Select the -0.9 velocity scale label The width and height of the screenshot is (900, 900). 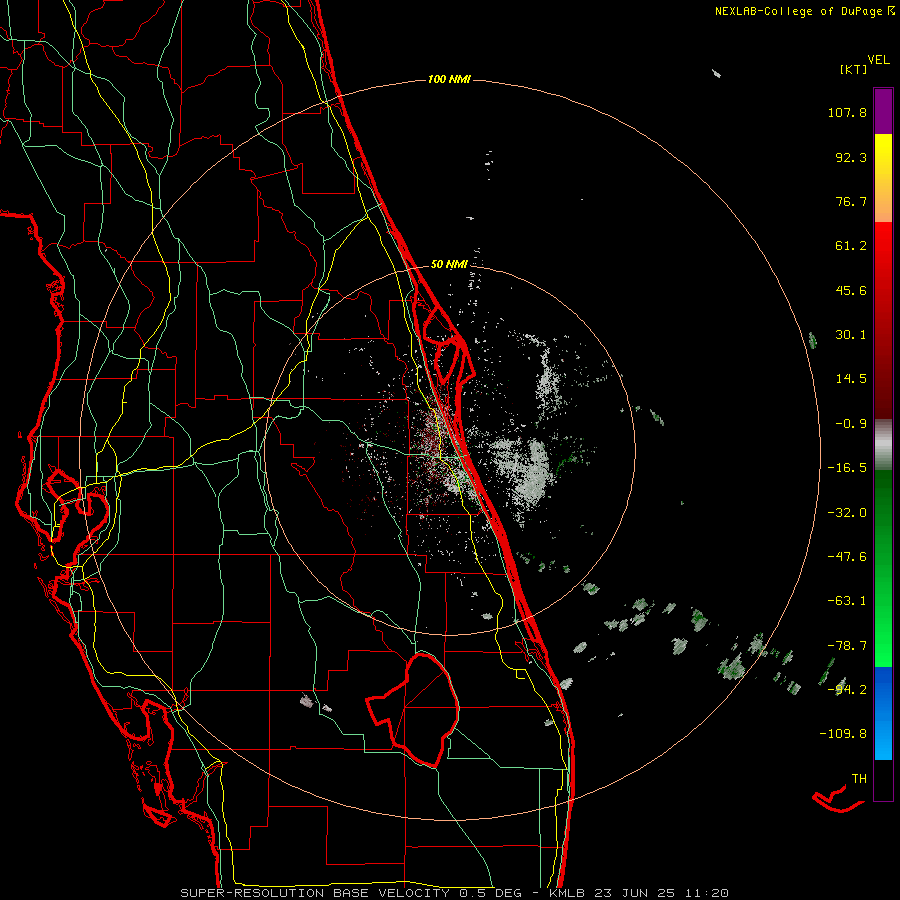pyautogui.click(x=851, y=424)
